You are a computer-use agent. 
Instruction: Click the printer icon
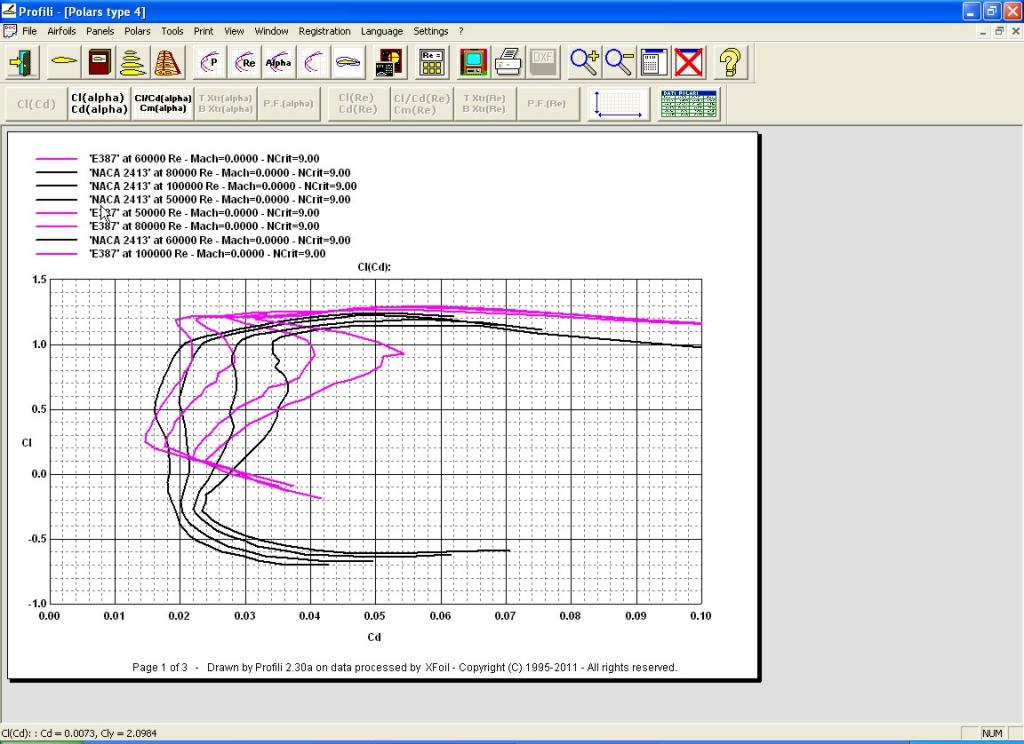click(508, 63)
